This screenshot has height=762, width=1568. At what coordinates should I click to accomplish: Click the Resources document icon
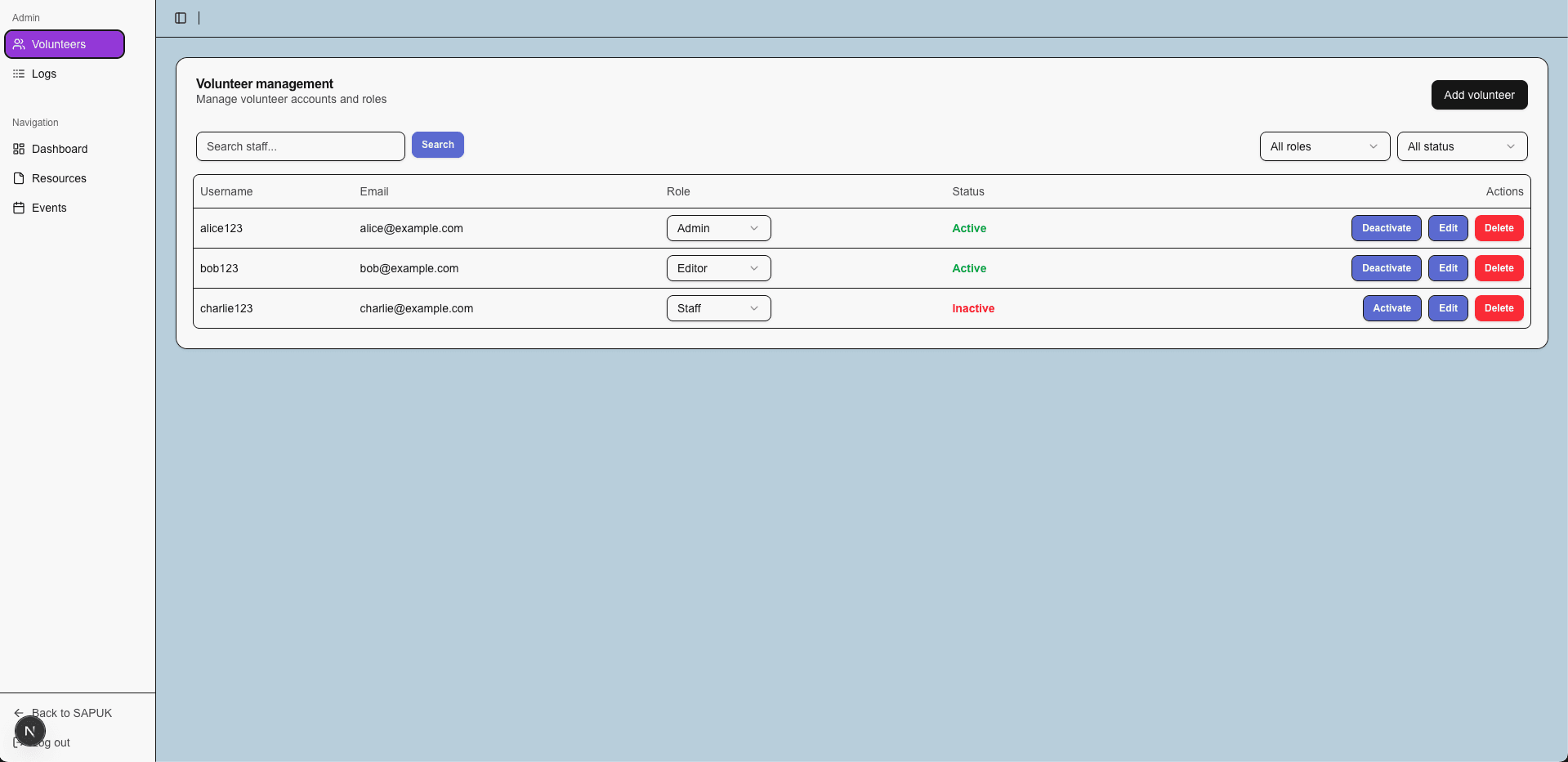19,178
